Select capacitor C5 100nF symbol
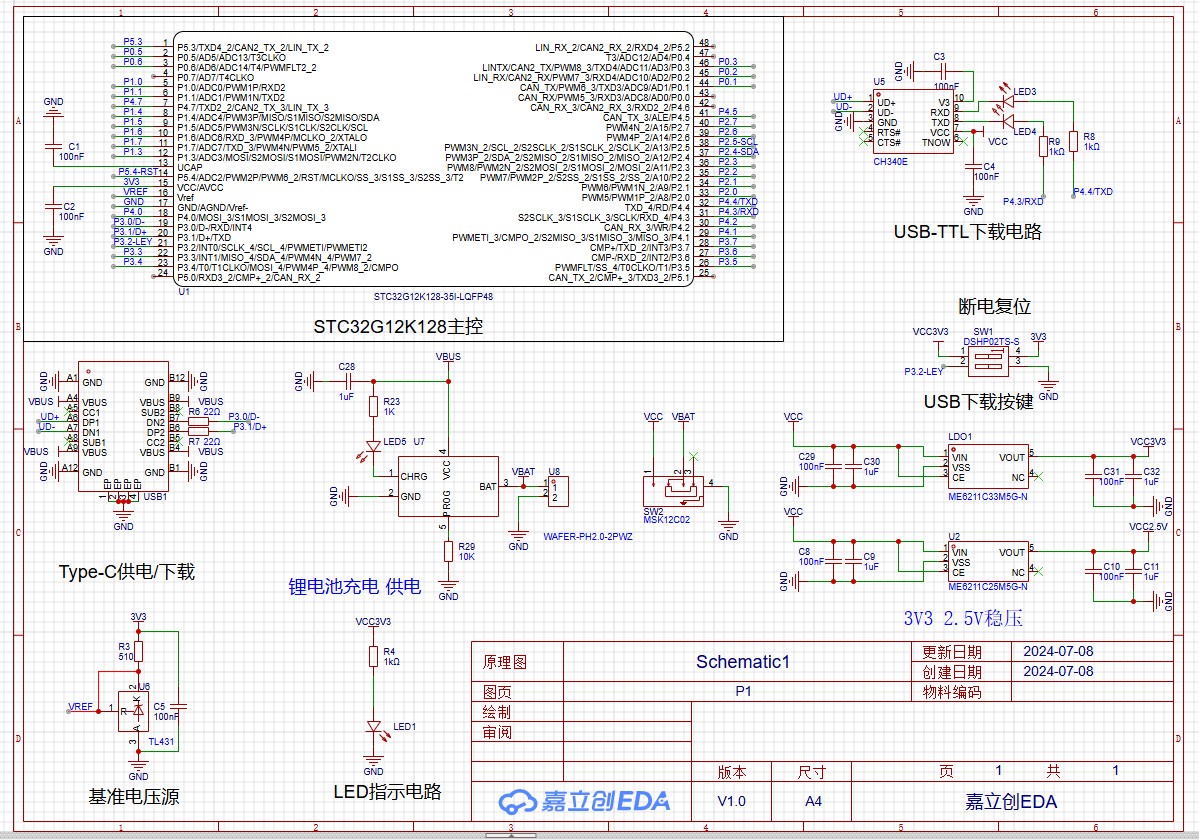The image size is (1199, 840). 178,707
